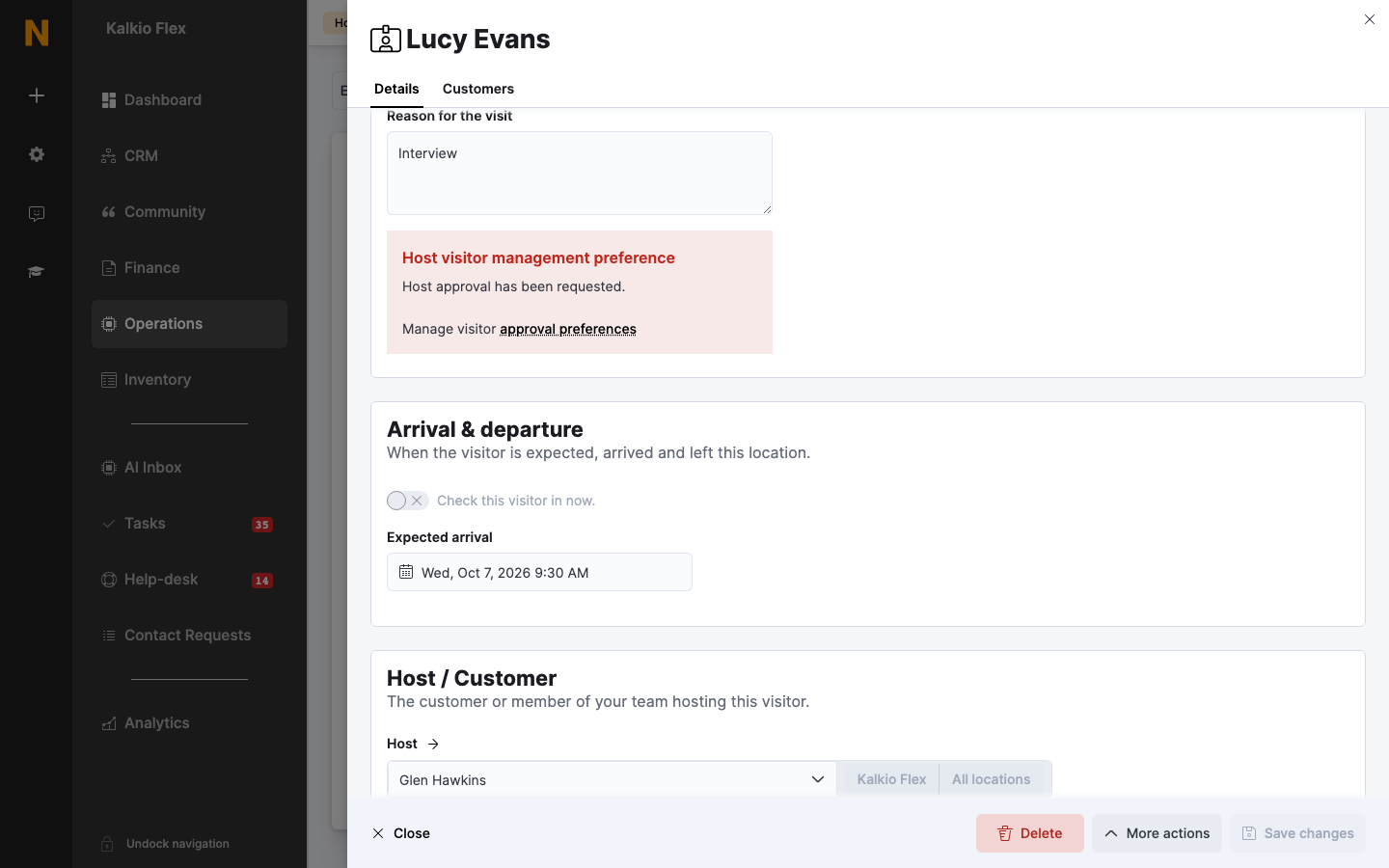The width and height of the screenshot is (1389, 868).
Task: Click Undock navigation lock icon
Action: (x=108, y=844)
